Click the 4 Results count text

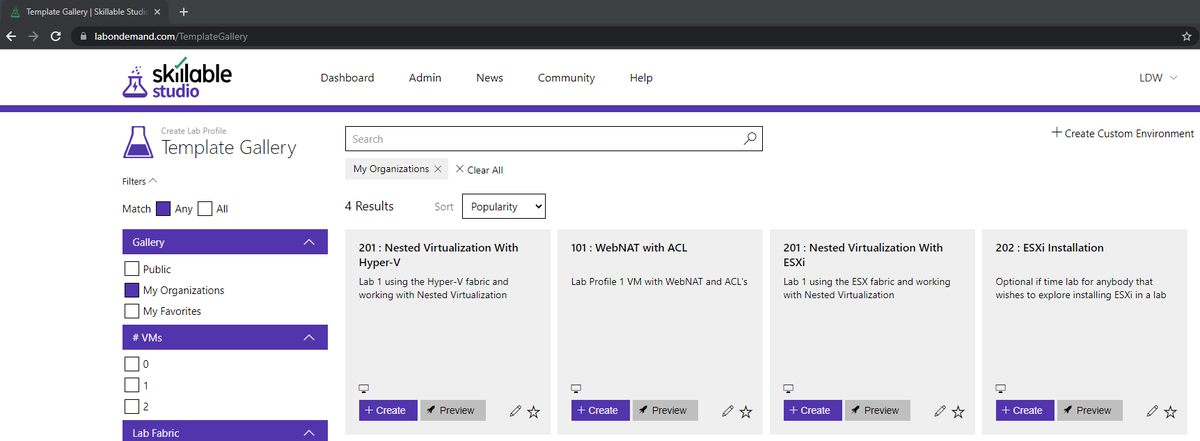coord(369,206)
